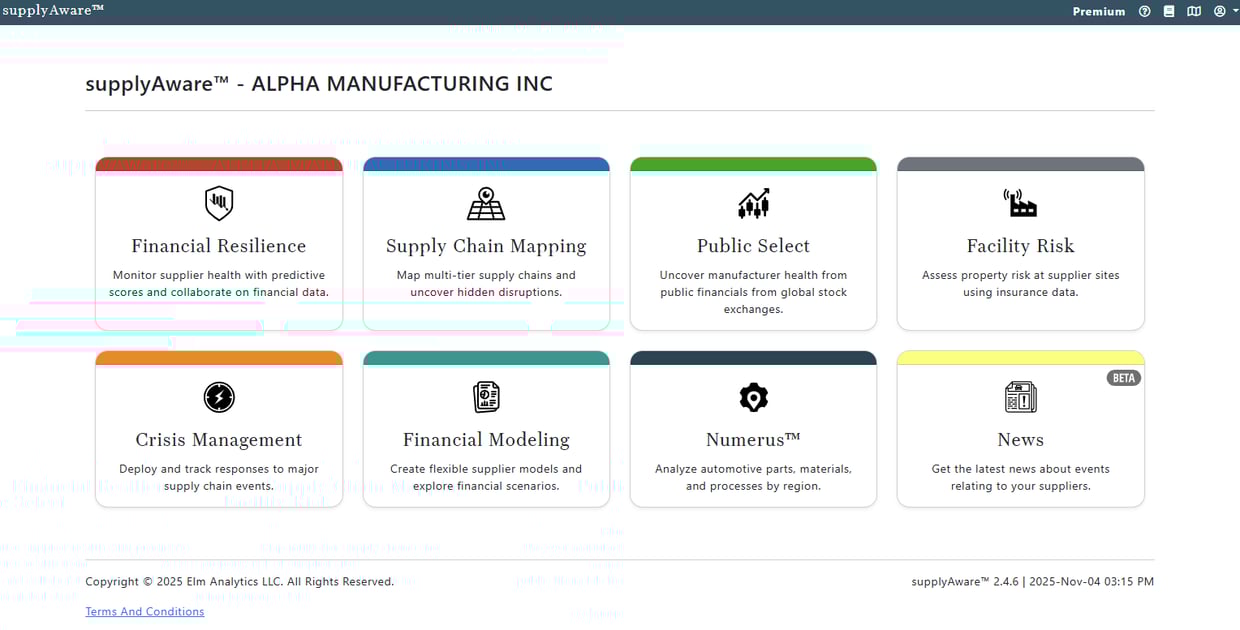The image size is (1240, 630).
Task: Click the Financial Resilience shield icon
Action: tap(218, 203)
